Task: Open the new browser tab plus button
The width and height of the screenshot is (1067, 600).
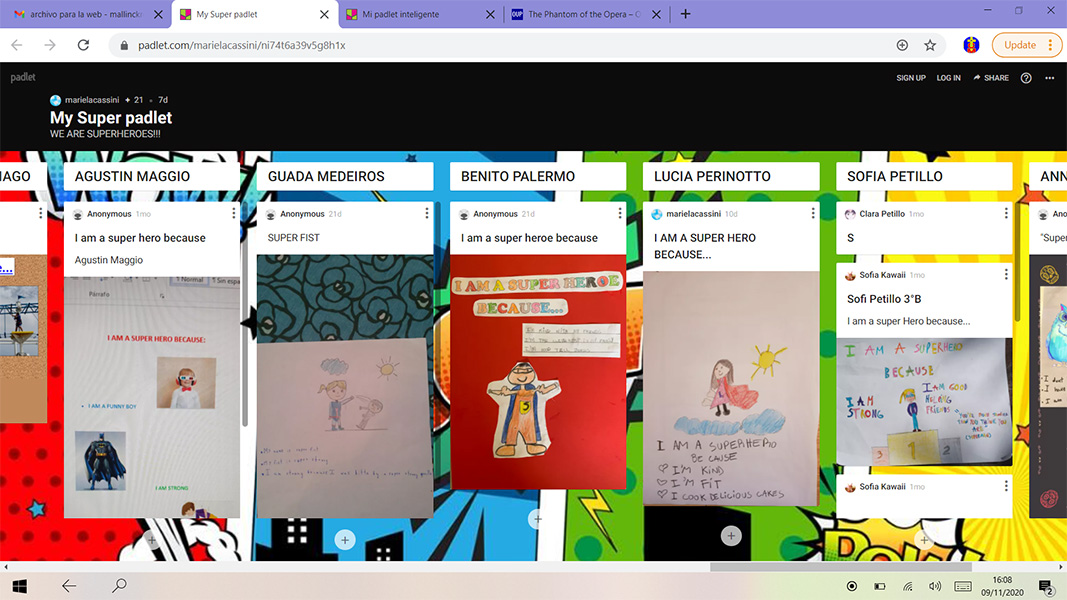Action: pyautogui.click(x=685, y=14)
